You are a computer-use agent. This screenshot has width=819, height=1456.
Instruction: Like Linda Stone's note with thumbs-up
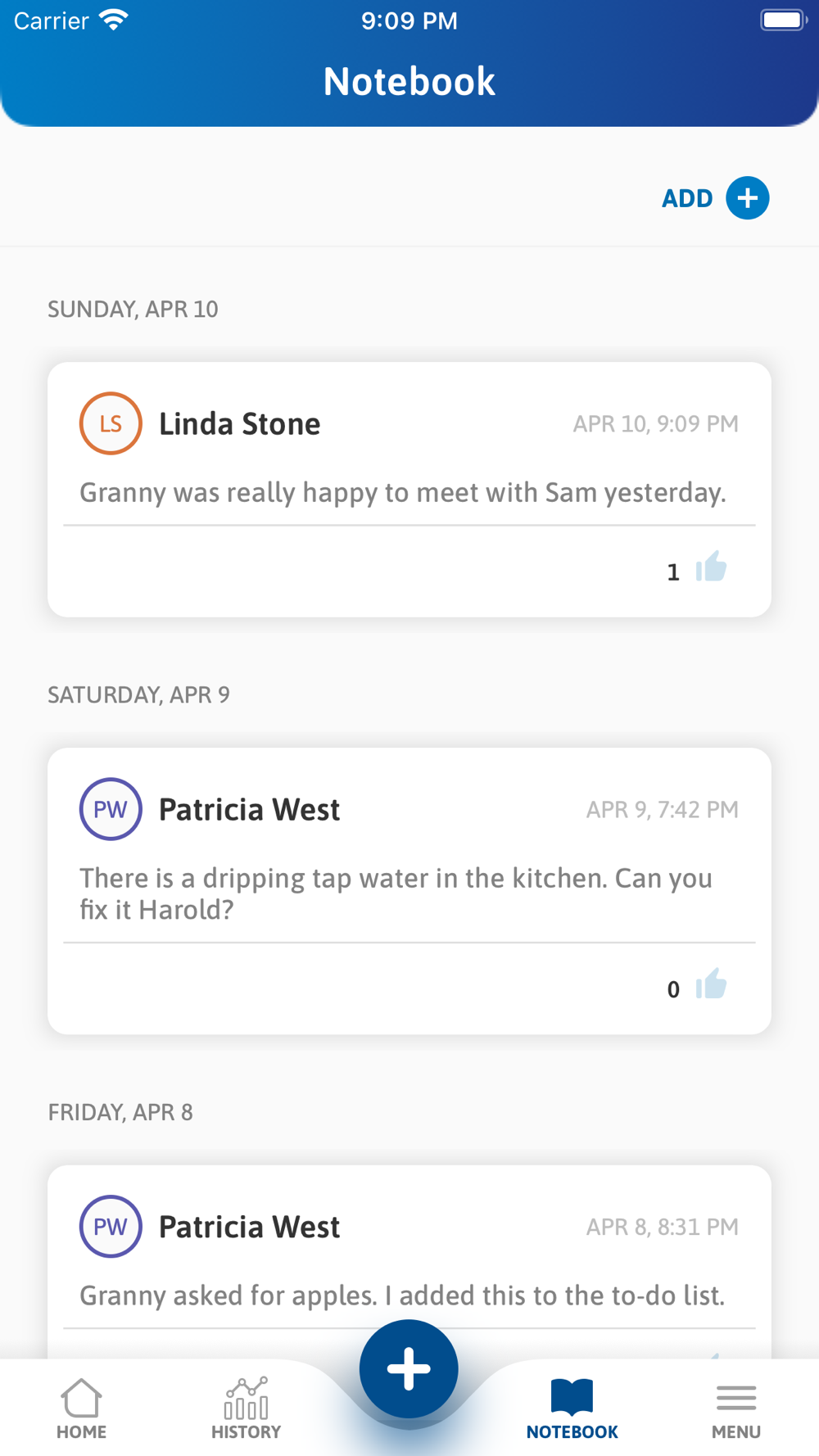pos(711,567)
